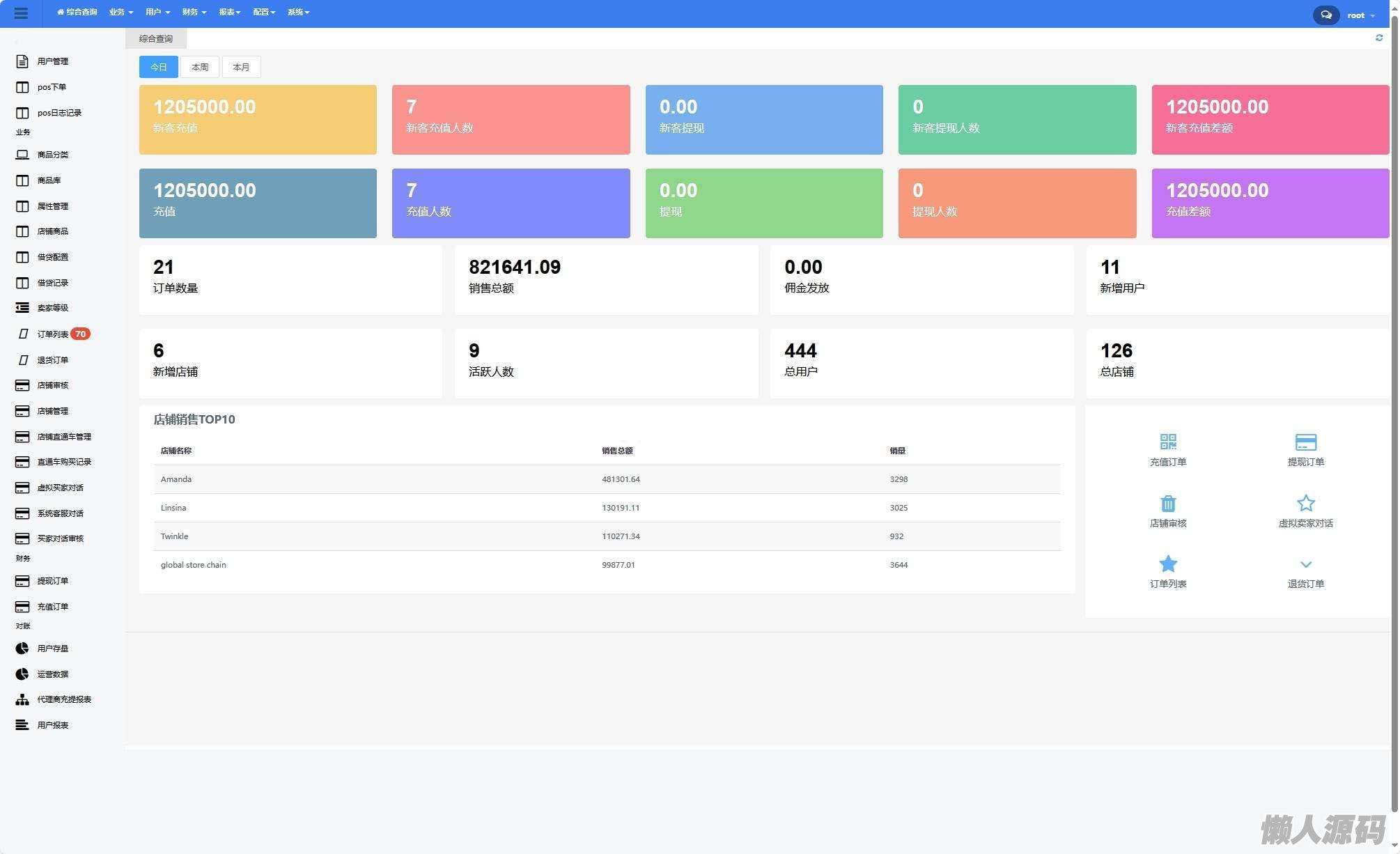Expand the 财务 dropdown in top bar

(194, 13)
